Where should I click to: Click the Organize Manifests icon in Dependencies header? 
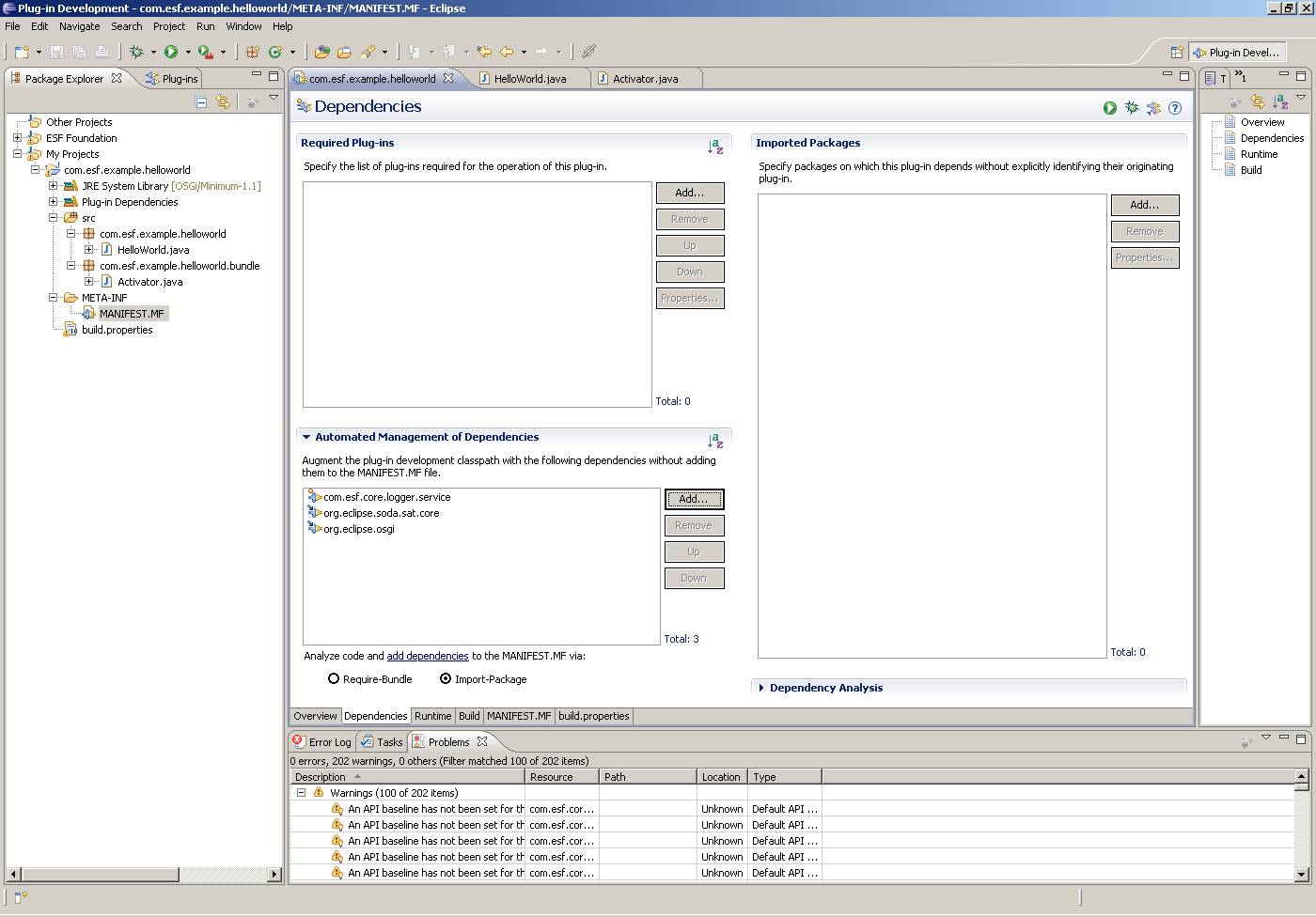(x=1153, y=108)
